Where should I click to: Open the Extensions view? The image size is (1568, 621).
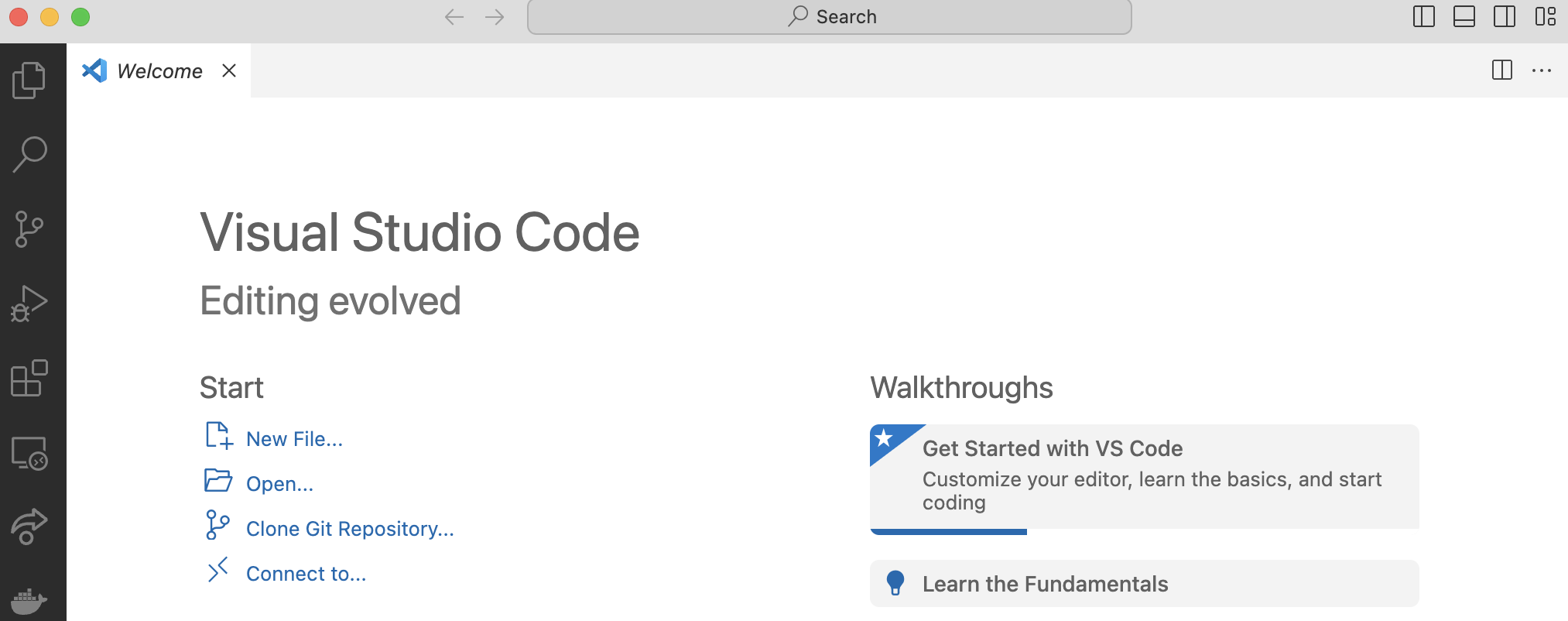[29, 378]
